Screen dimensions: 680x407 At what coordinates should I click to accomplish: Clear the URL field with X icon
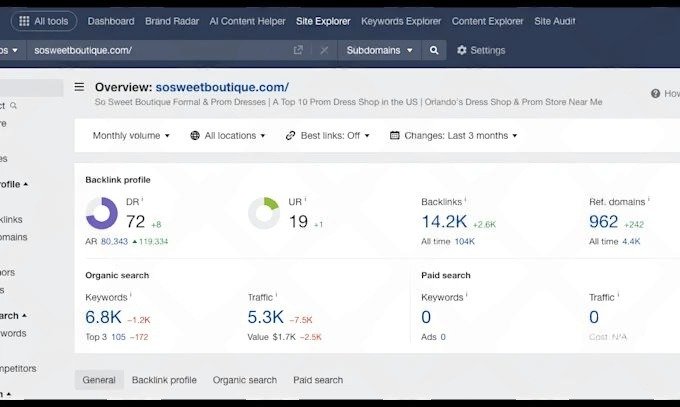(323, 50)
